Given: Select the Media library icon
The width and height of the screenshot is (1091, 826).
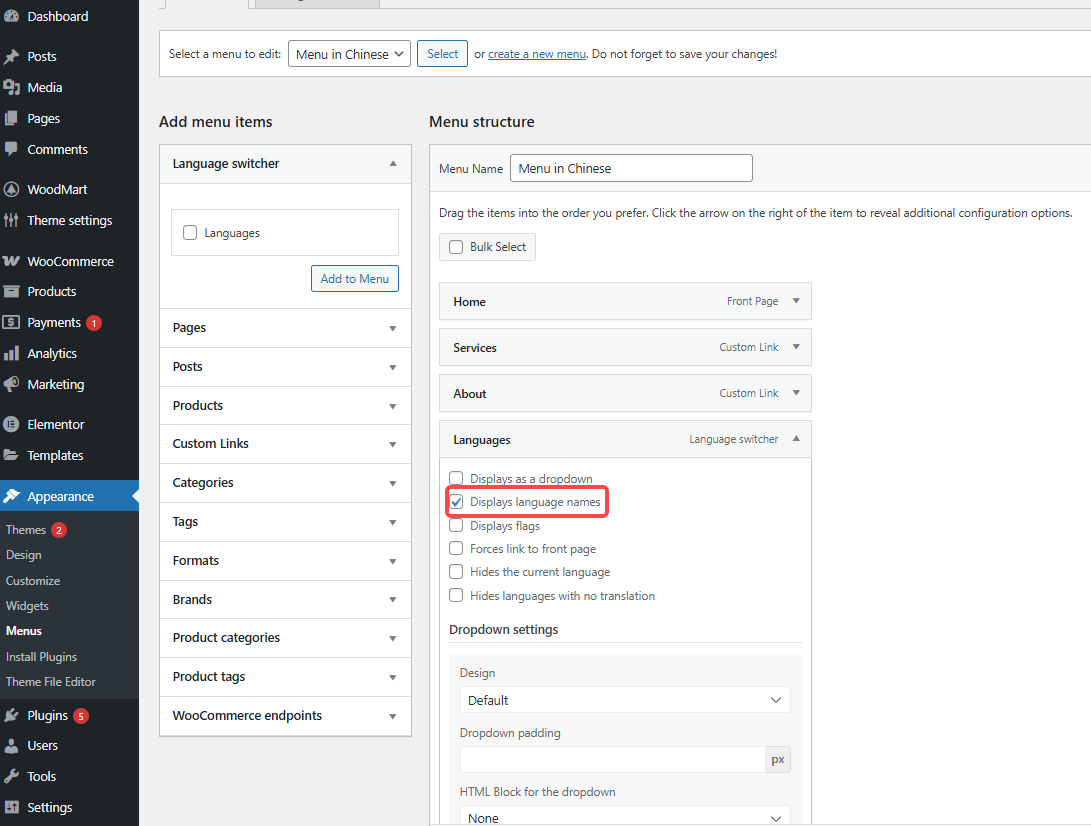Looking at the screenshot, I should click(11, 87).
